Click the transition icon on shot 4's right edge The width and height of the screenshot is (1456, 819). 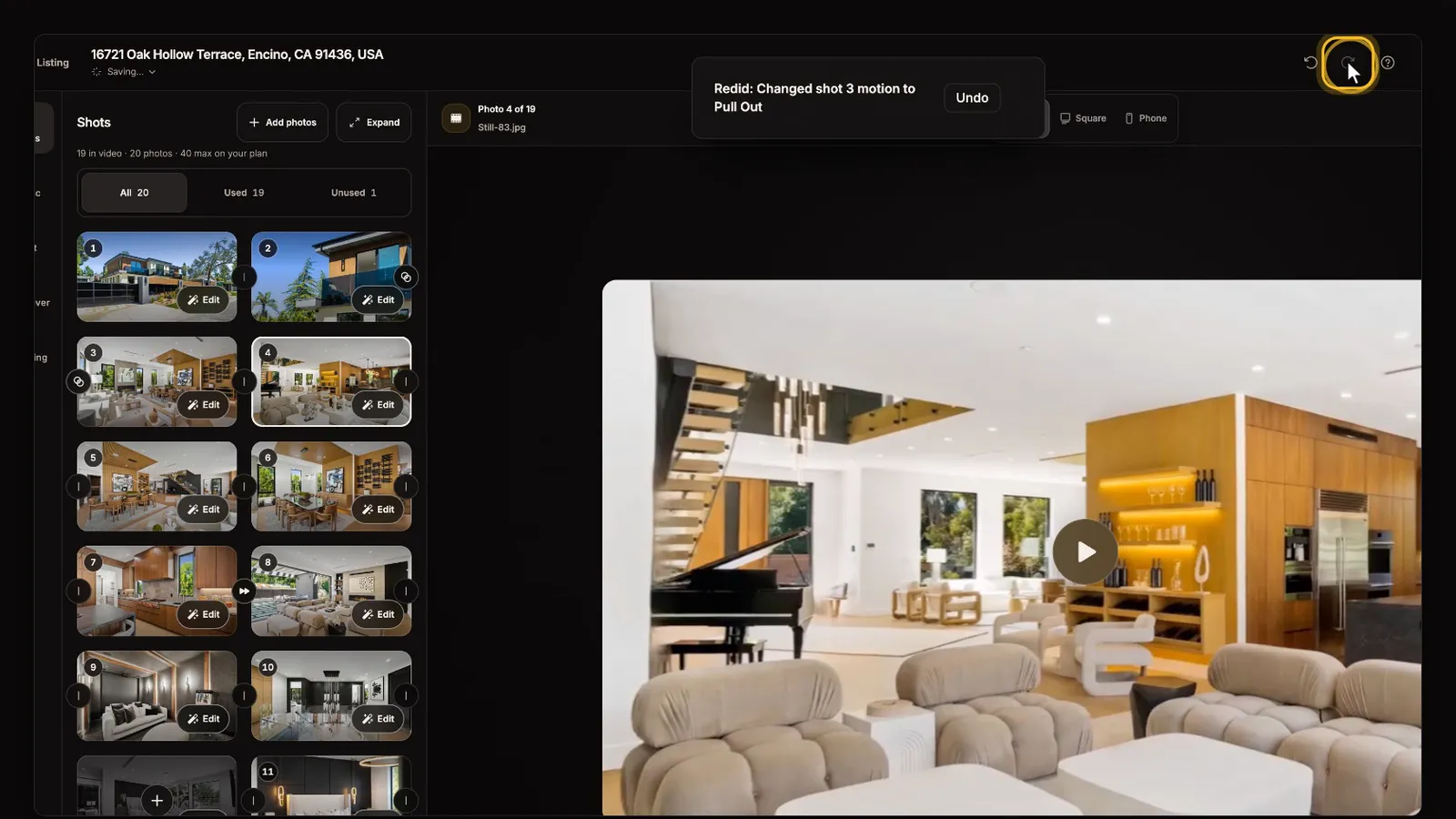click(x=406, y=381)
